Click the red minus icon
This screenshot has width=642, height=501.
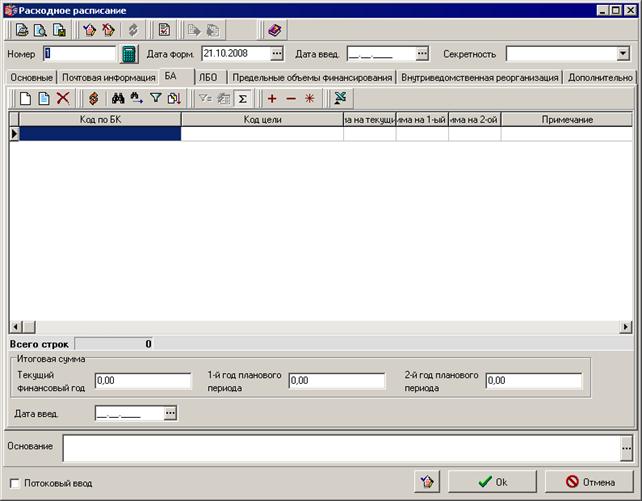pyautogui.click(x=291, y=99)
